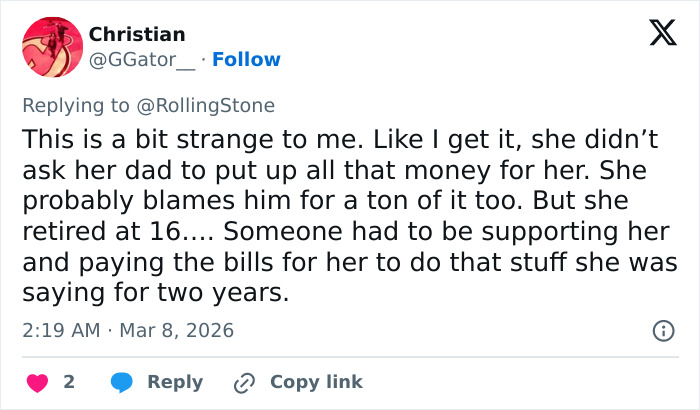Click the like count number 2
Screen dimensions: 700x410
coord(69,382)
